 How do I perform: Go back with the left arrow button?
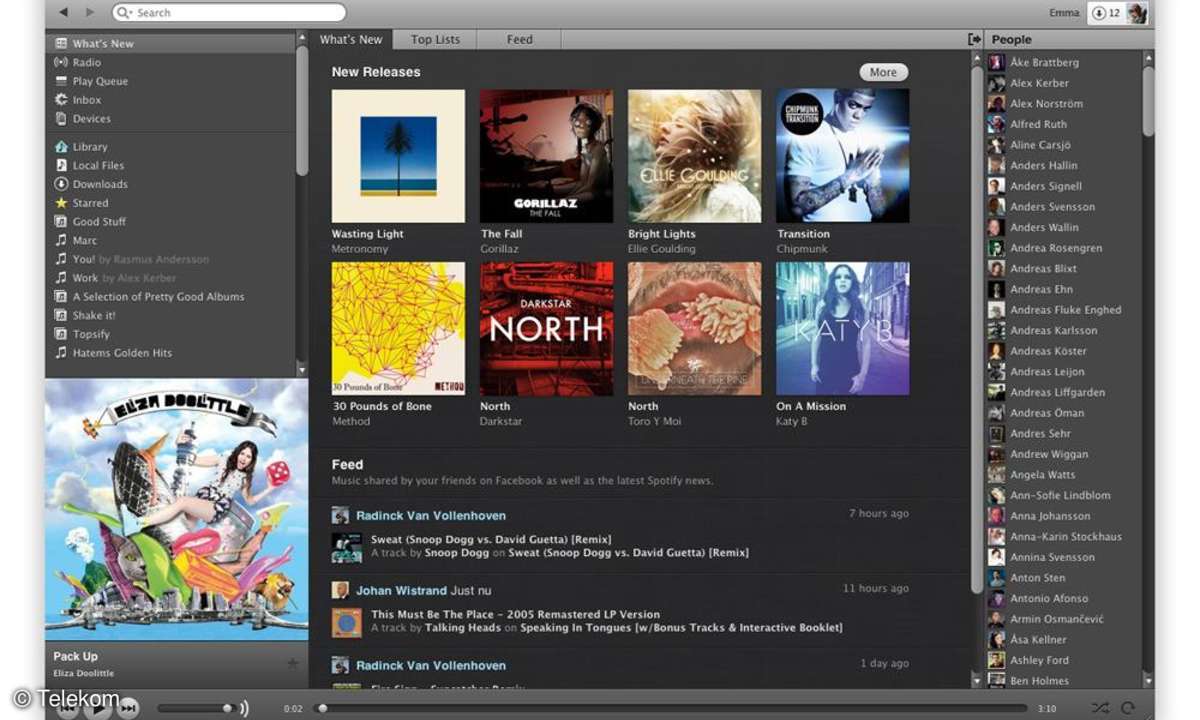click(x=64, y=12)
